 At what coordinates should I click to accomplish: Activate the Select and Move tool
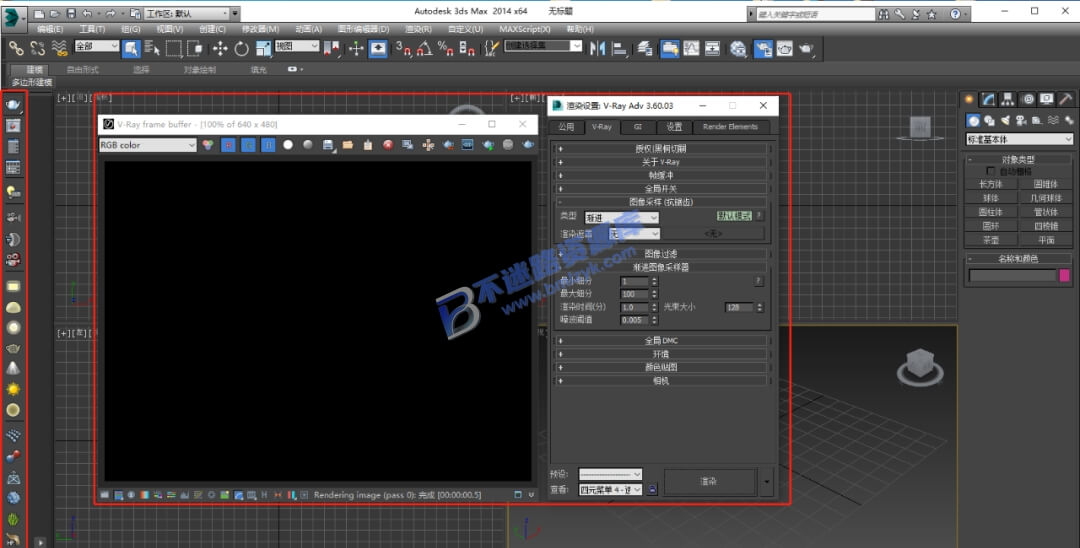220,48
